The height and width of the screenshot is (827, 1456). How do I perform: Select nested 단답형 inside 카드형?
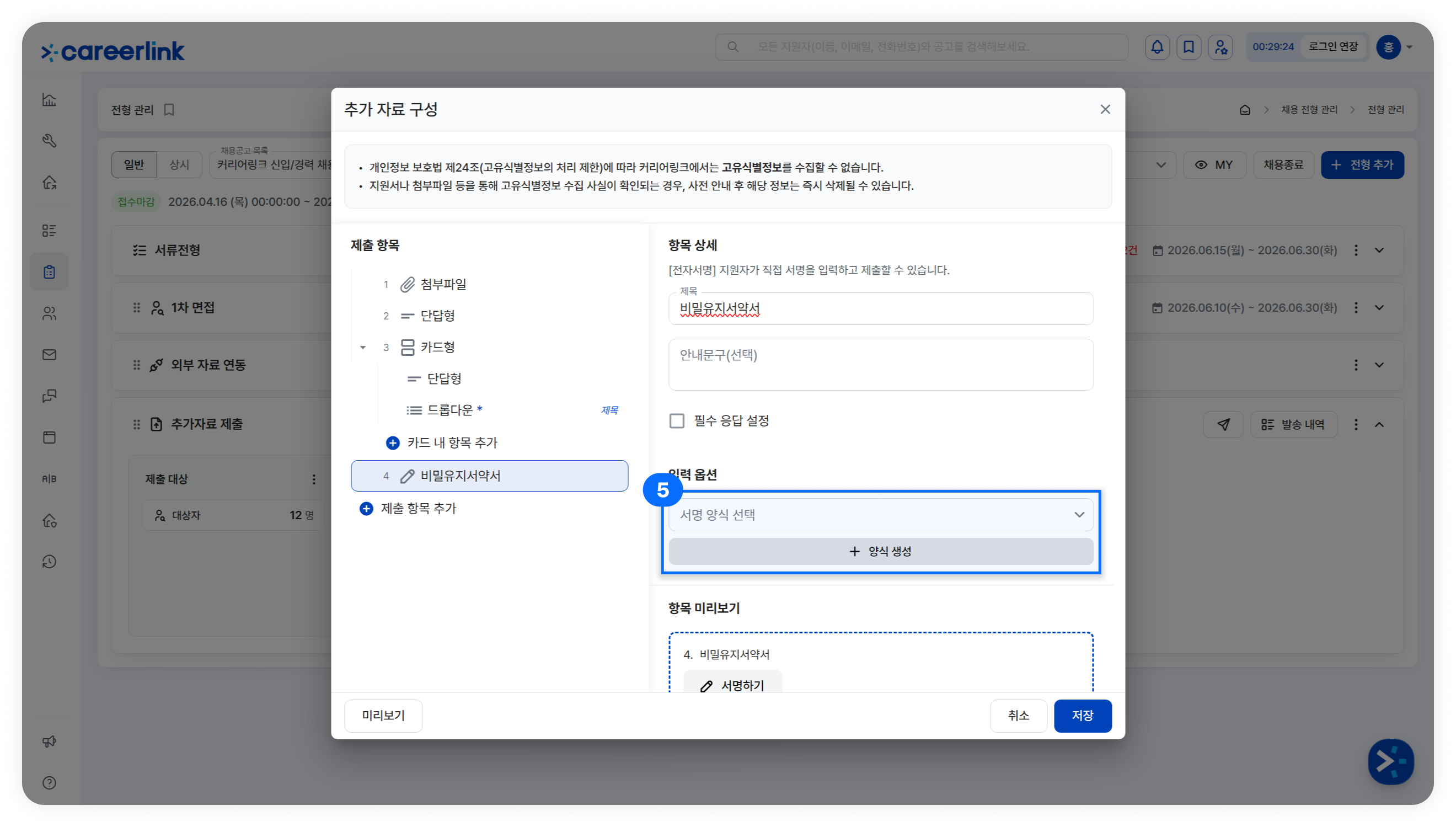(502, 379)
